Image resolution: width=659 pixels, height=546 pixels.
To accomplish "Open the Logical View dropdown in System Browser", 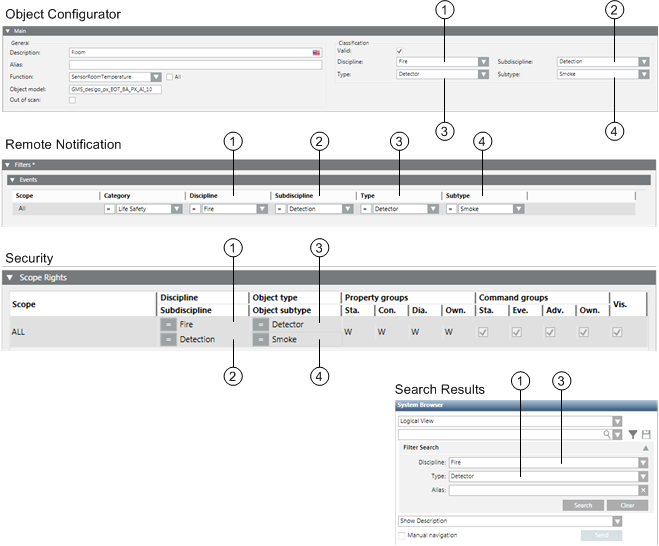I will point(617,422).
